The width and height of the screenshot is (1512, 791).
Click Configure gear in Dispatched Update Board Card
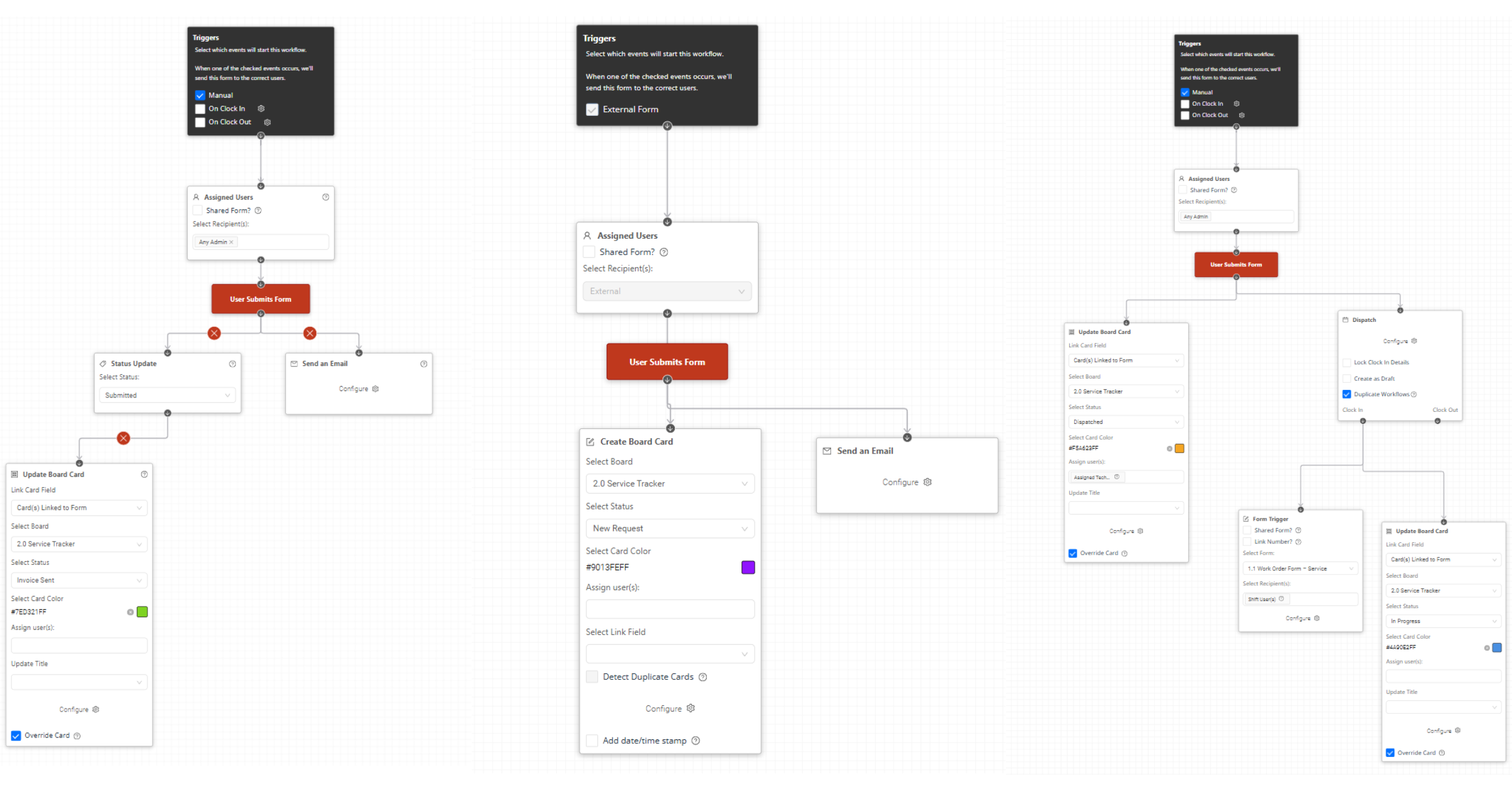click(x=1140, y=531)
